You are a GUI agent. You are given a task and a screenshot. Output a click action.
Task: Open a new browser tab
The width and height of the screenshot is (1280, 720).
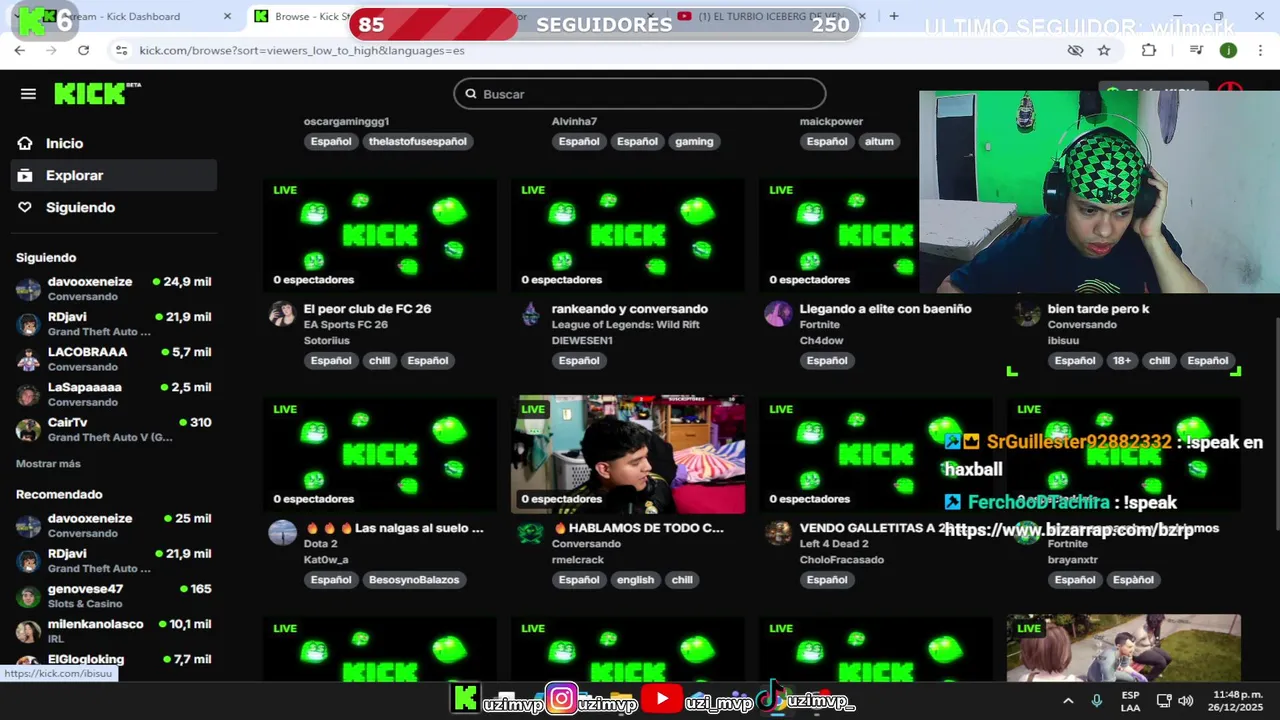[893, 16]
